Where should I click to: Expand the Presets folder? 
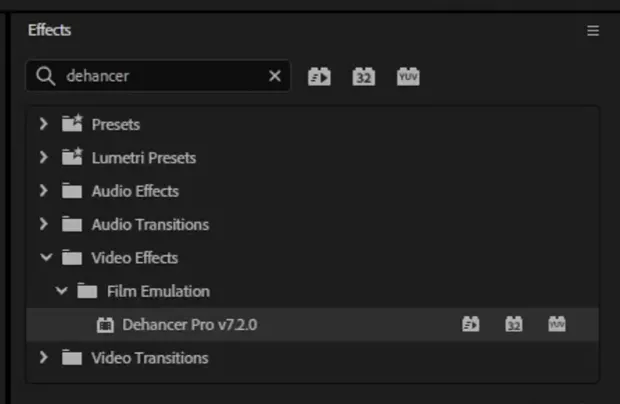[x=44, y=125]
